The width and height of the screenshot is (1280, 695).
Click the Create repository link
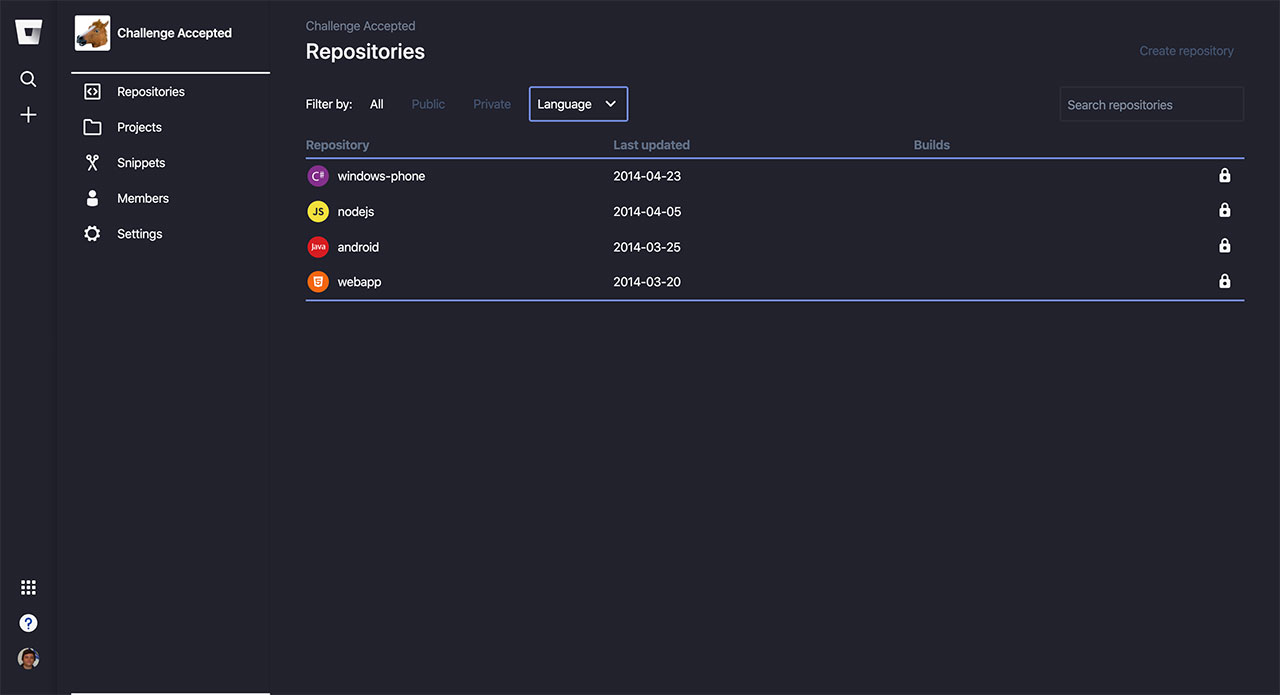click(1186, 50)
